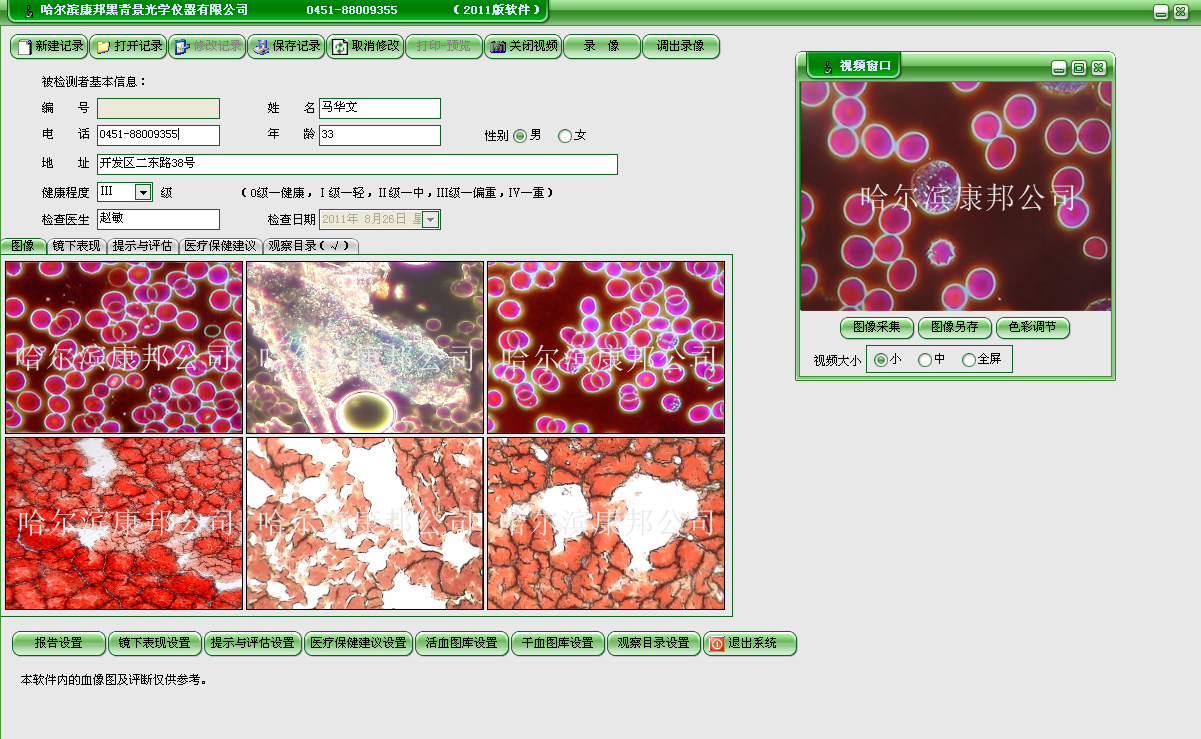Click the microscope icon in main title bar

point(28,11)
